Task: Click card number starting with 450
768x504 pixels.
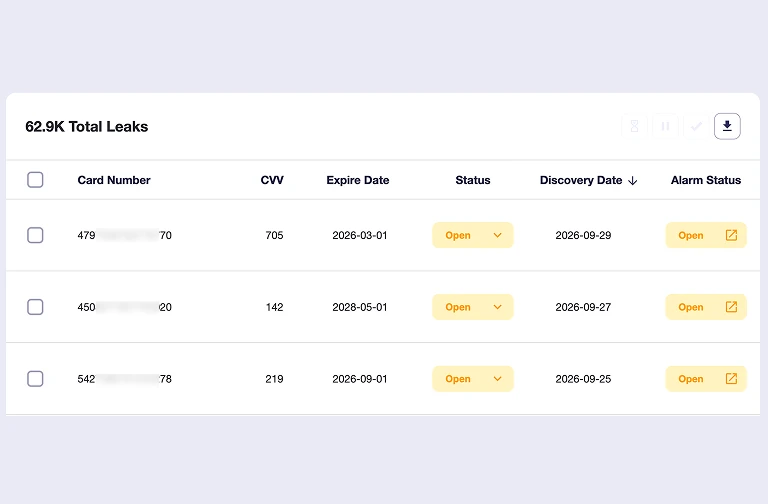Action: (124, 307)
